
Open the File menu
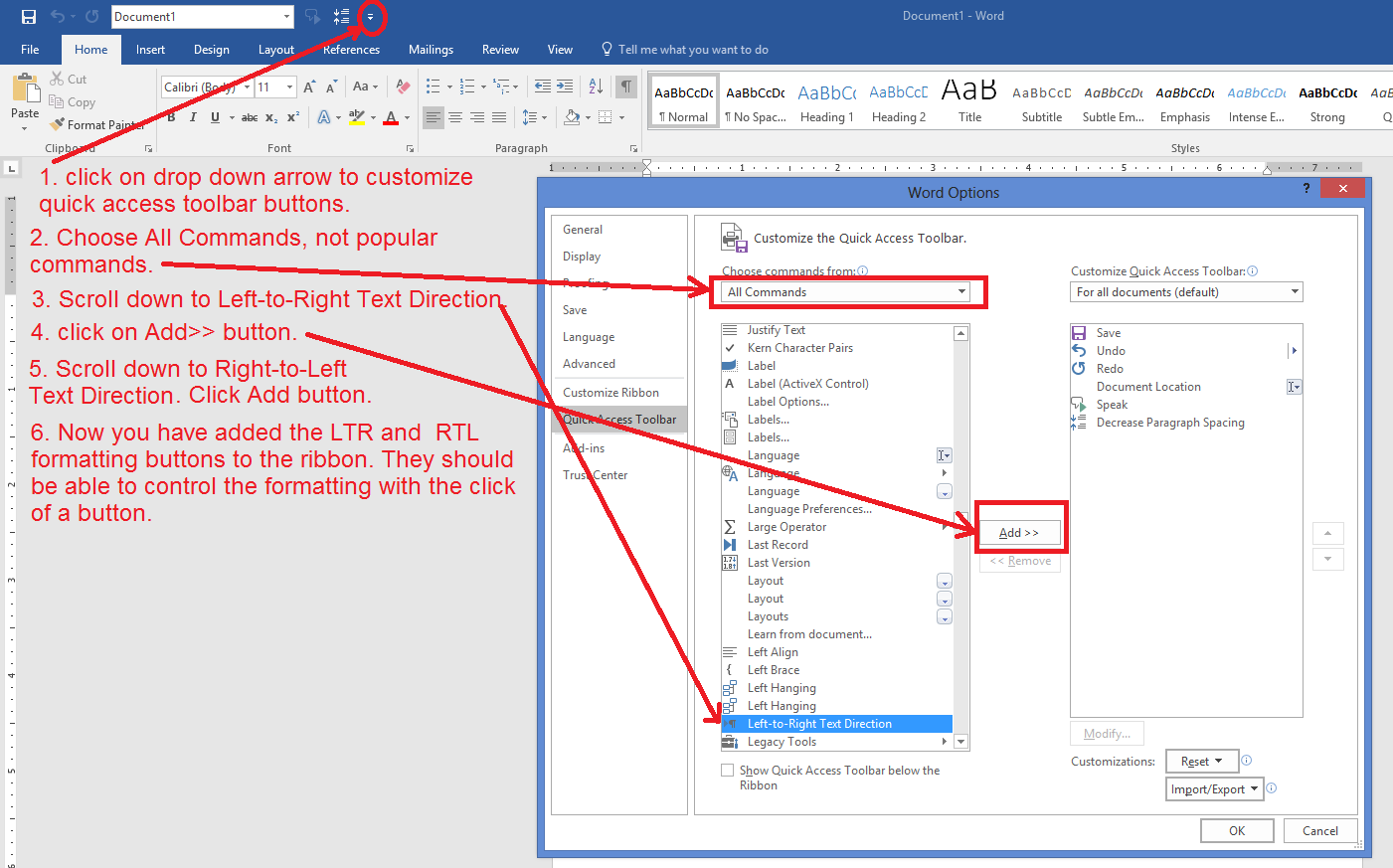(x=30, y=50)
